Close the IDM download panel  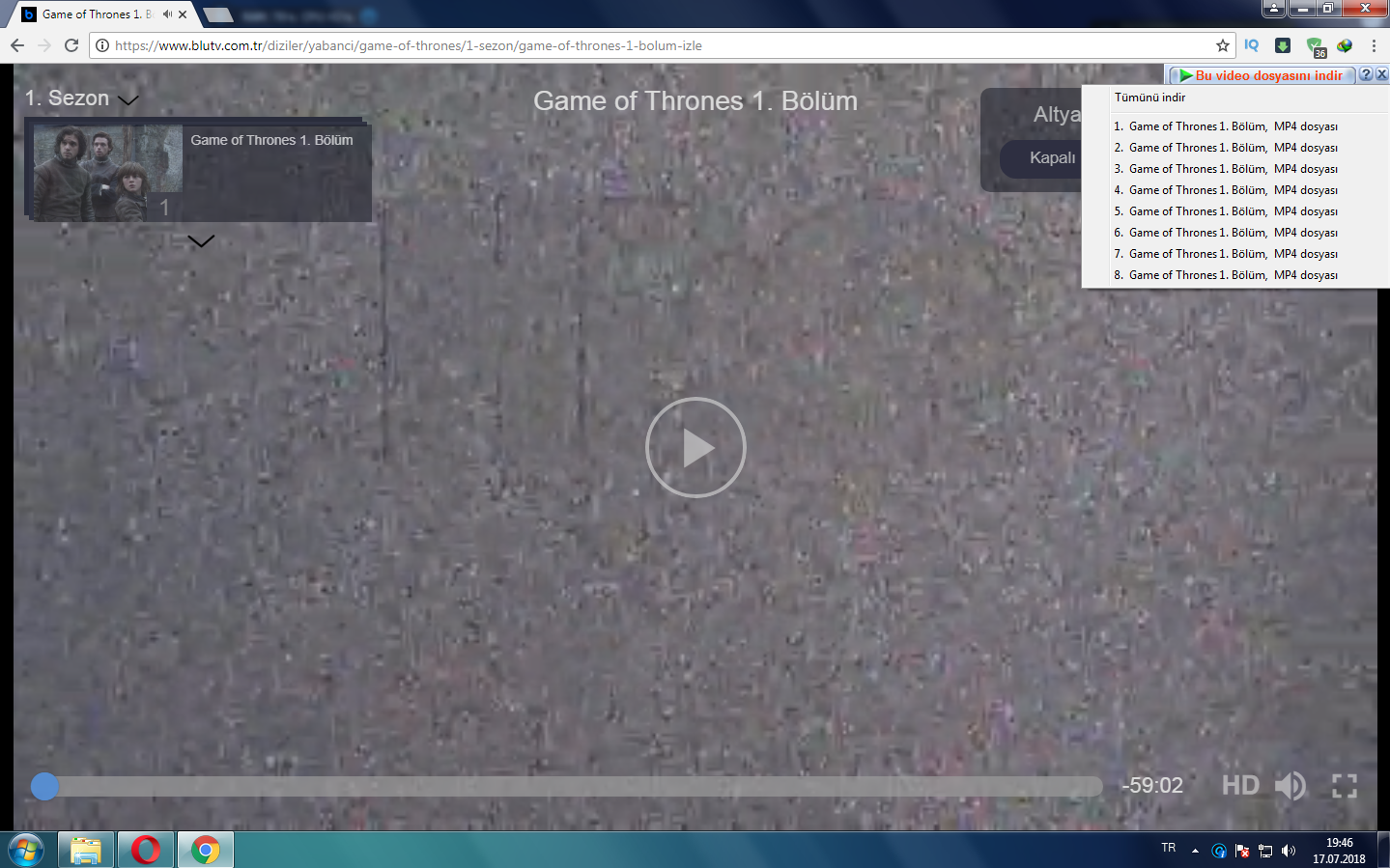1381,74
